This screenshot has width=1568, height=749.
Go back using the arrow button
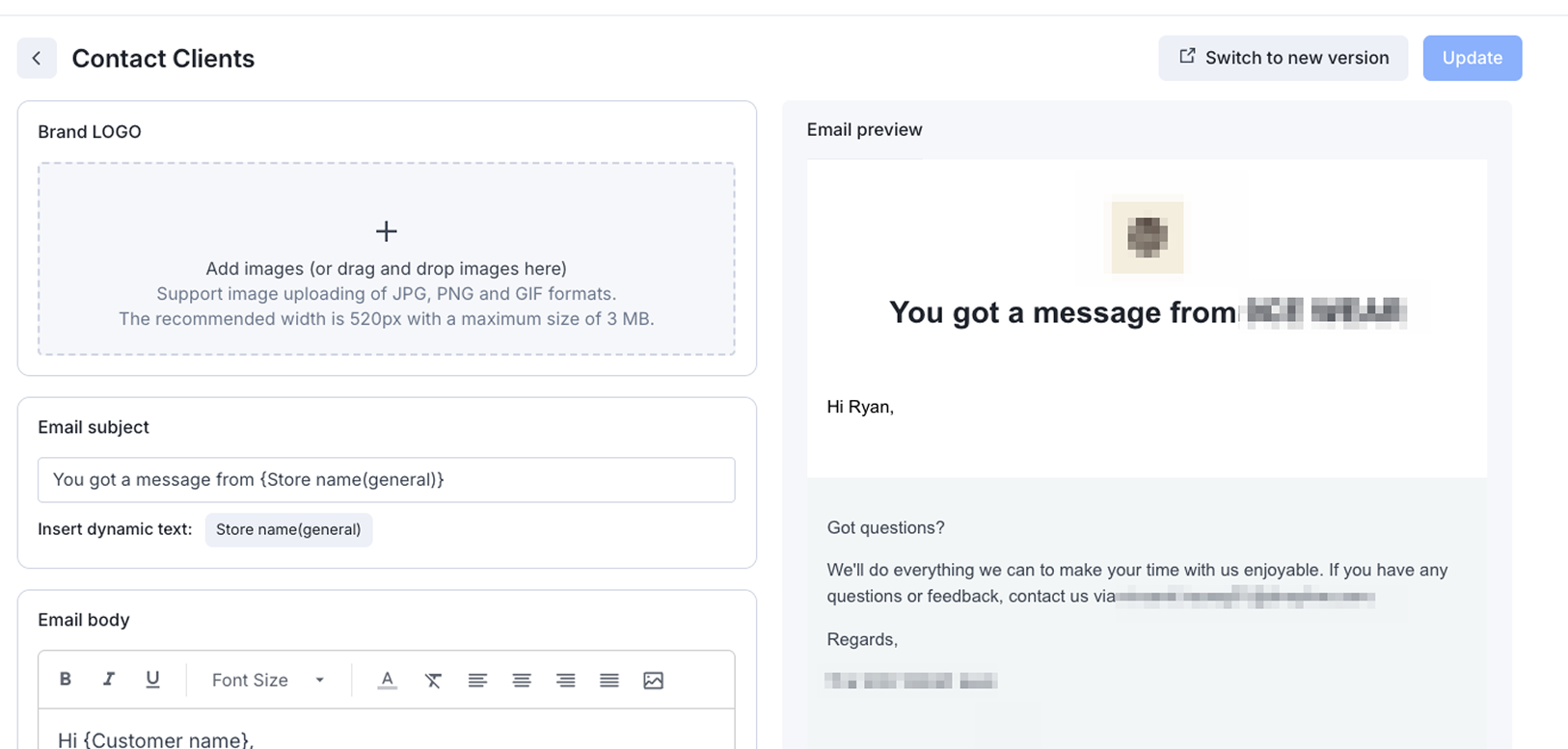[37, 59]
